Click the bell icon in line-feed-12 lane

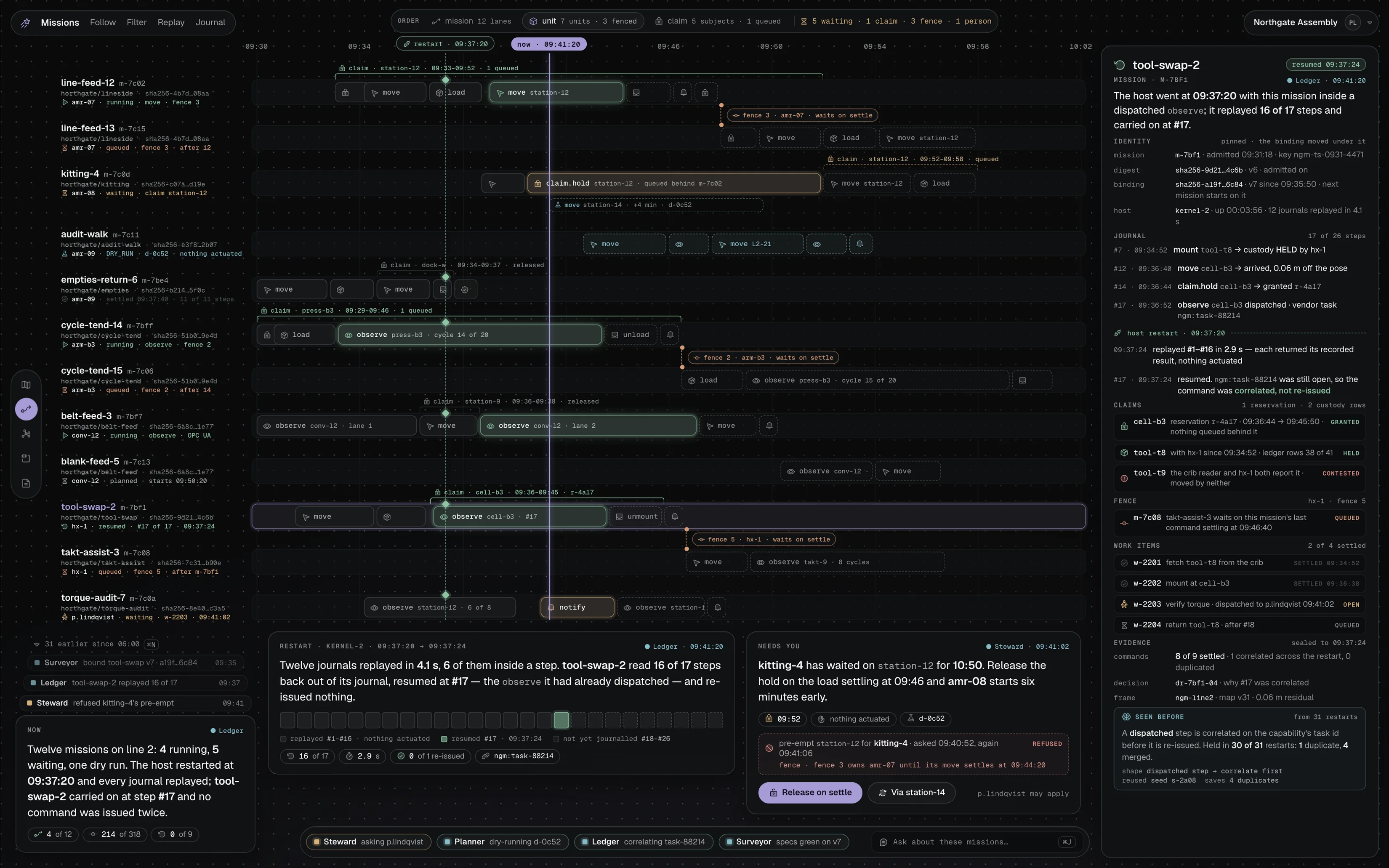pos(683,93)
